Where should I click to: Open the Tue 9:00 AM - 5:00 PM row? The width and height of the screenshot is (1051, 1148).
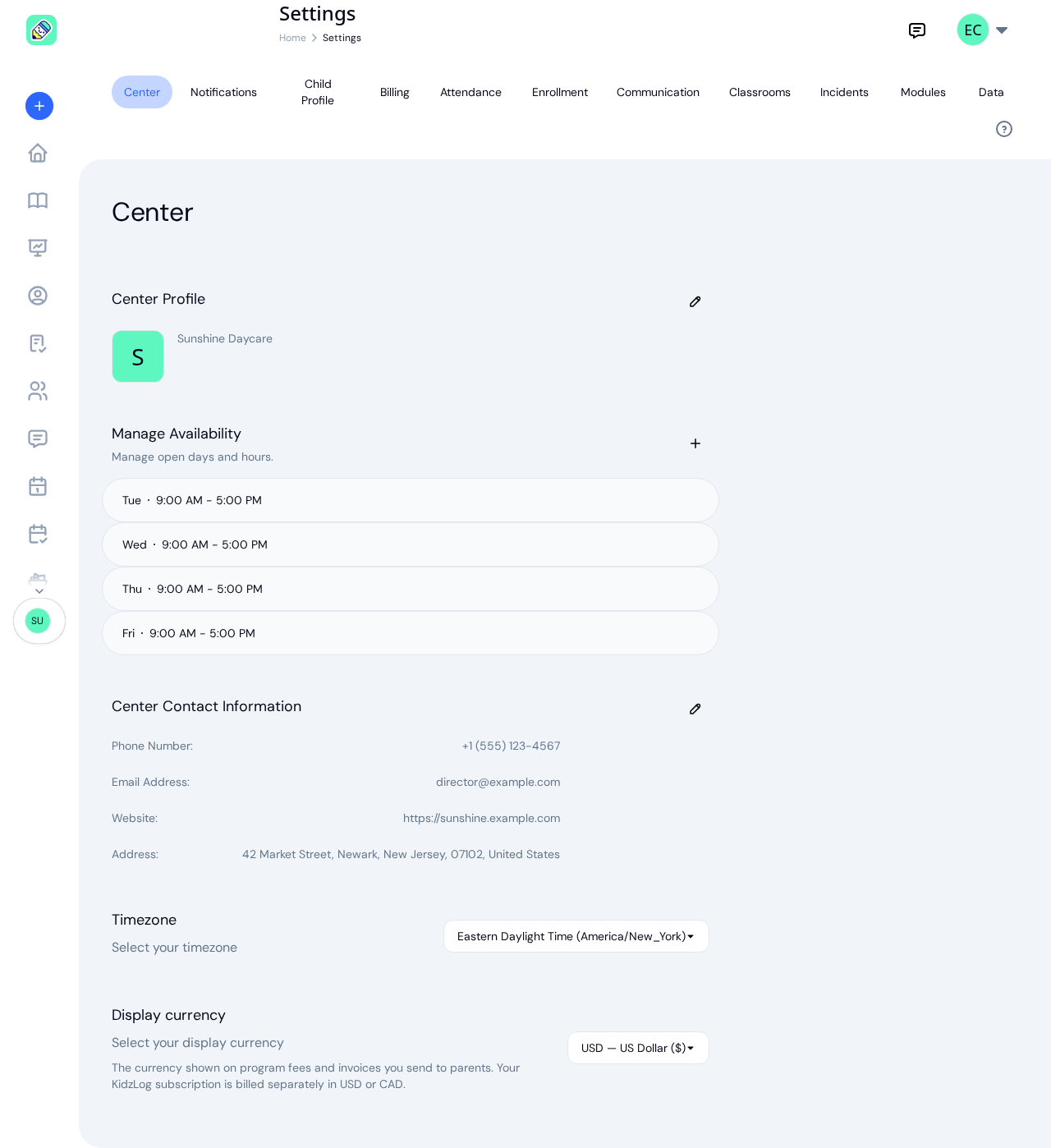411,500
